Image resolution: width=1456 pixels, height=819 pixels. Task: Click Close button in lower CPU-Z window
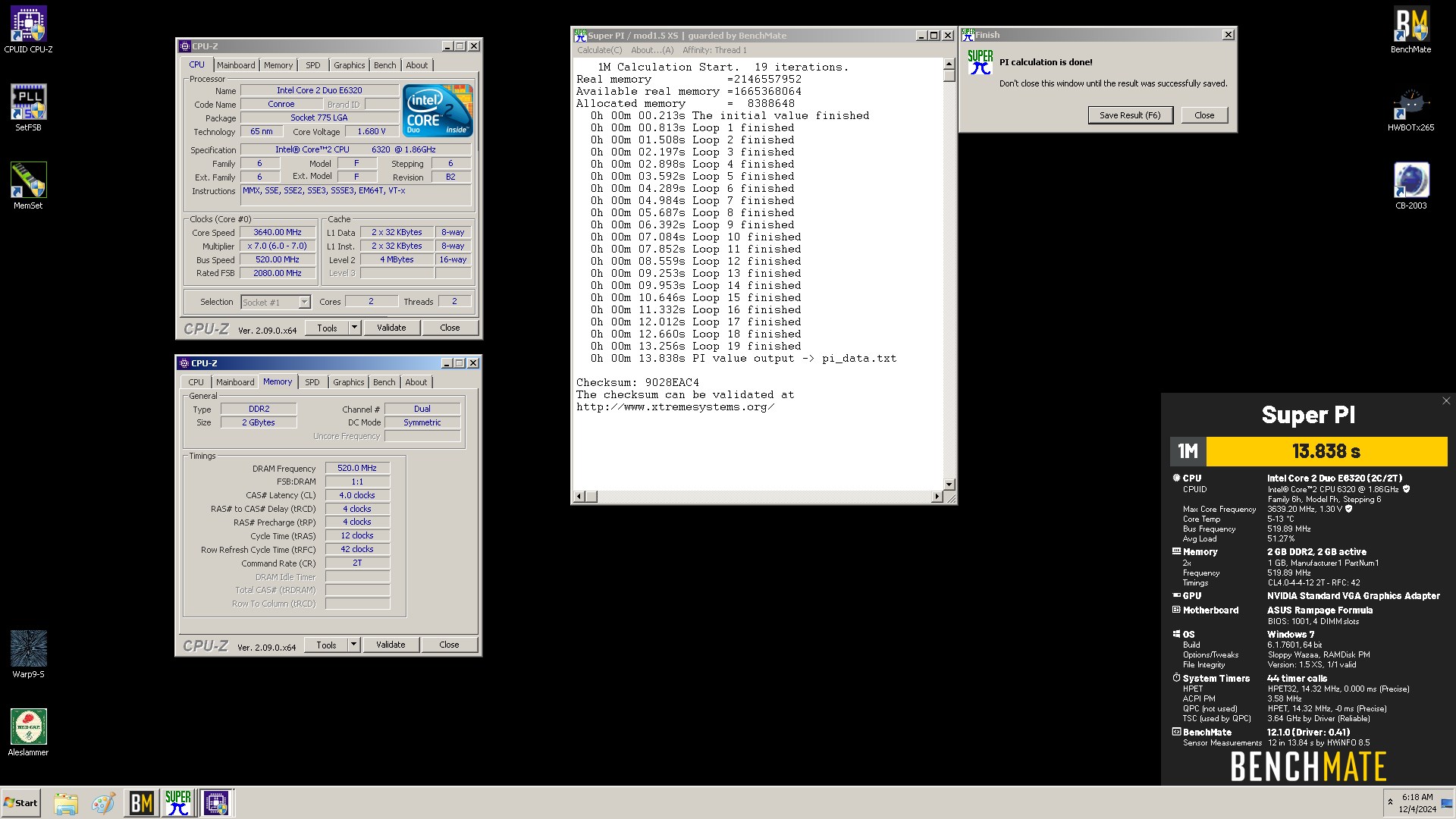tap(449, 645)
